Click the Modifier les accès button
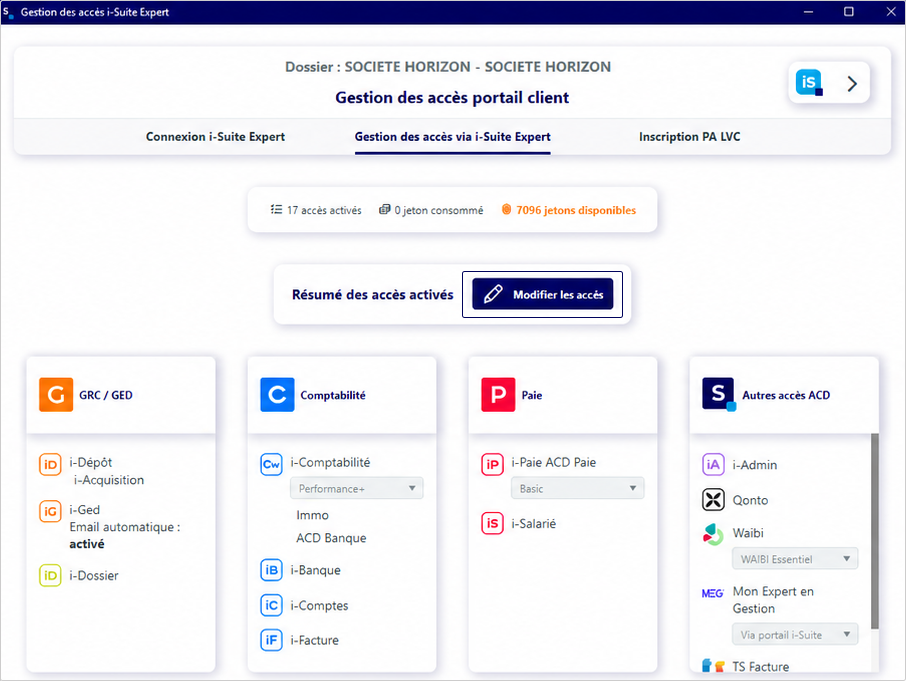This screenshot has height=681, width=906. [x=543, y=294]
